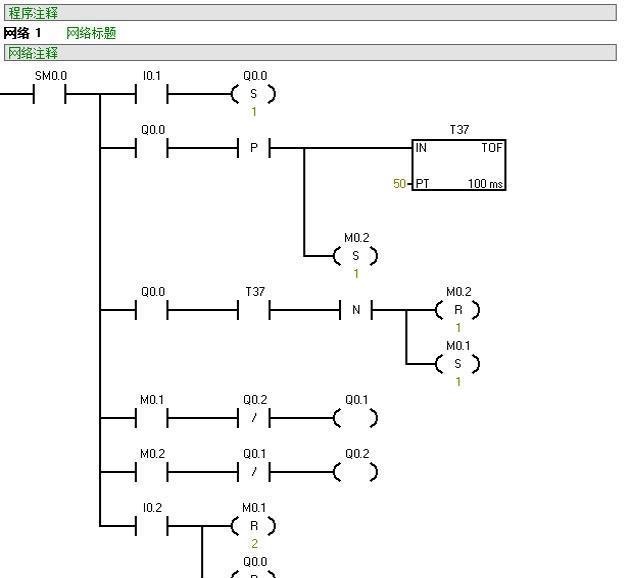Image resolution: width=630 pixels, height=578 pixels.
Task: Click the Q0.1 normally closed contact
Action: click(254, 472)
